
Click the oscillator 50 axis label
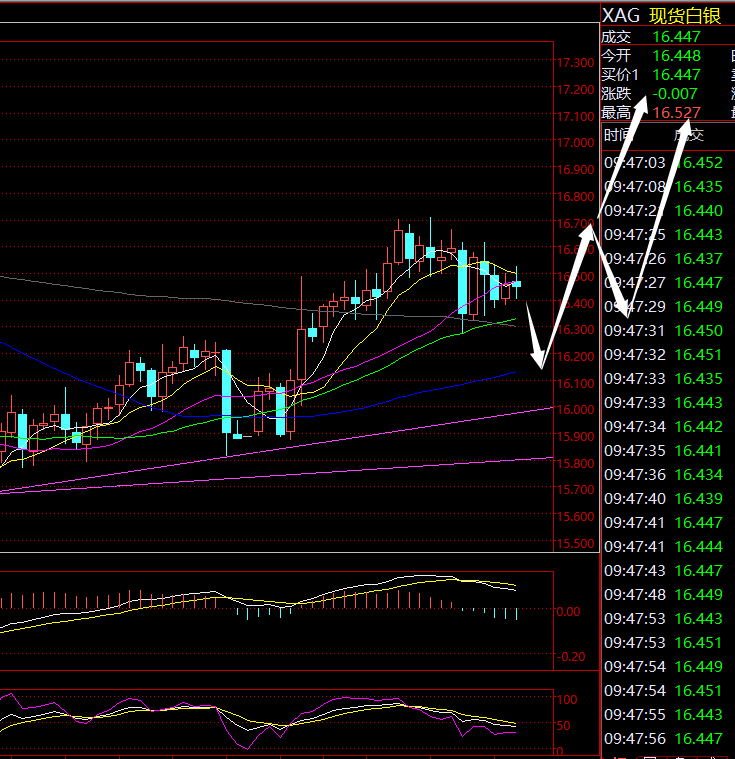(564, 726)
